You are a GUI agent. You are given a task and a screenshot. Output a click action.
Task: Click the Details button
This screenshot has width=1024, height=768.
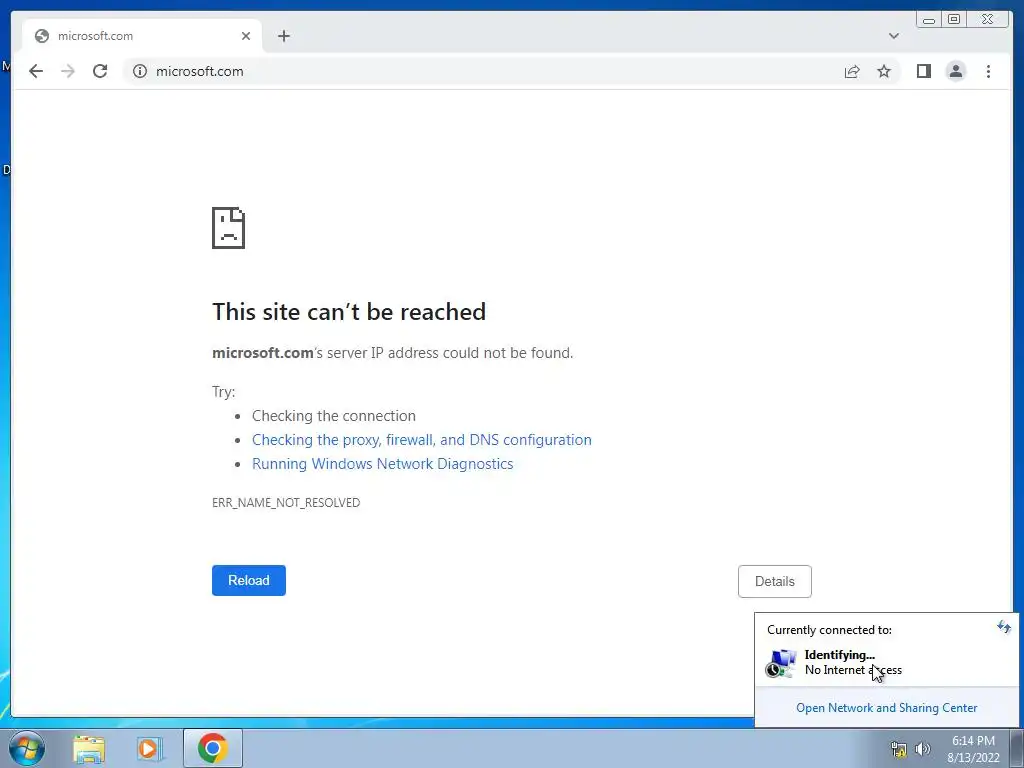(x=775, y=581)
